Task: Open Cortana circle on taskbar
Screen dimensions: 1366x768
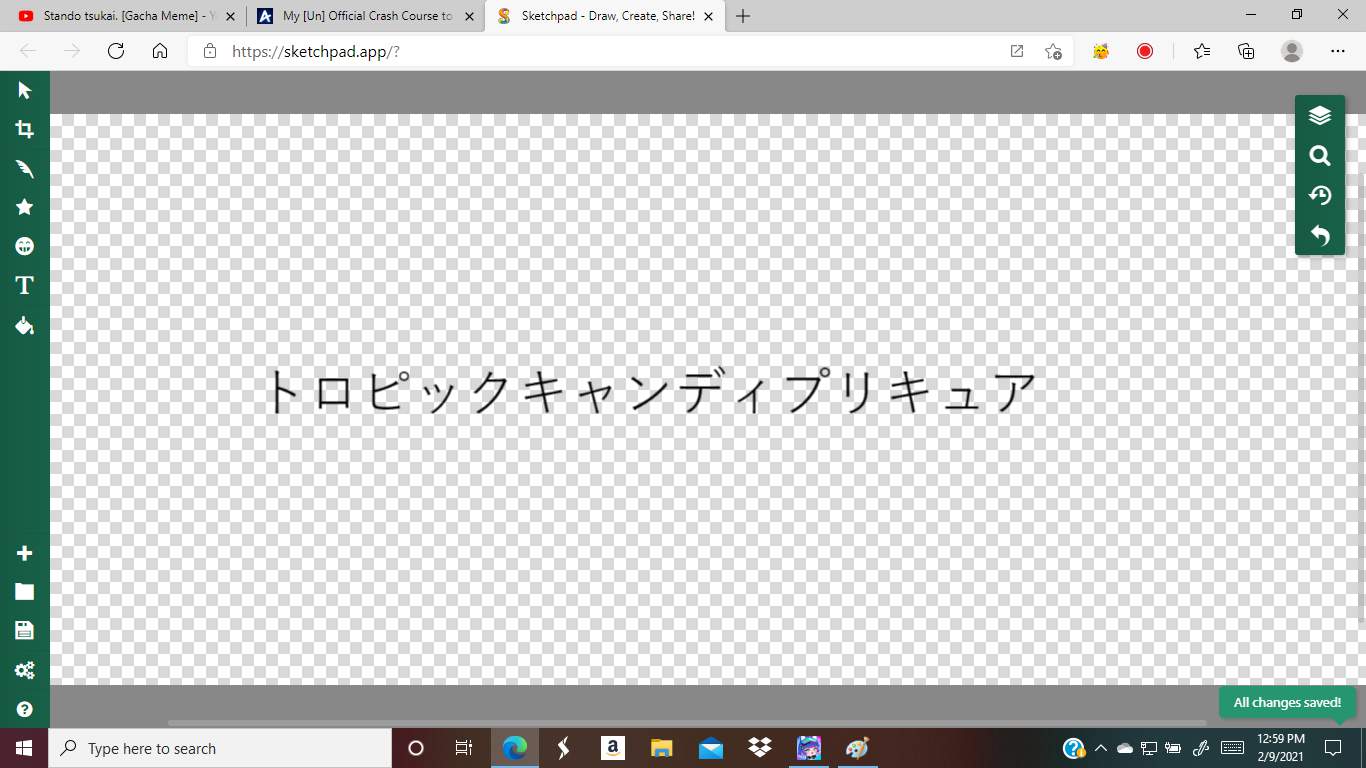Action: coord(416,748)
